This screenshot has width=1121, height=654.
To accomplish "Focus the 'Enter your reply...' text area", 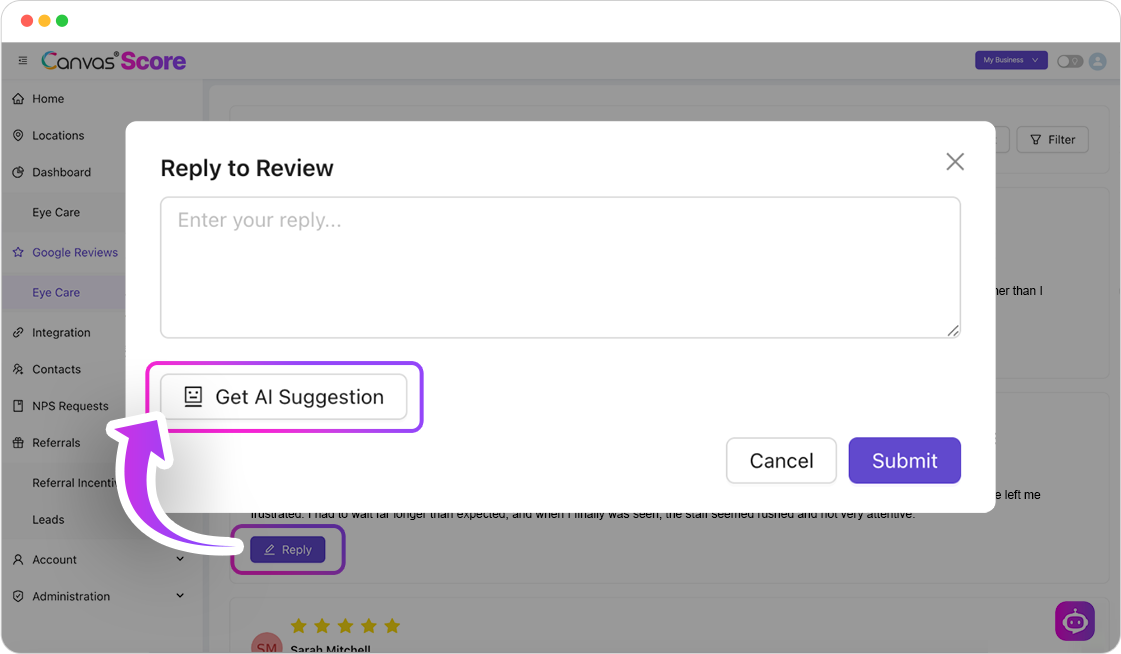I will click(560, 267).
